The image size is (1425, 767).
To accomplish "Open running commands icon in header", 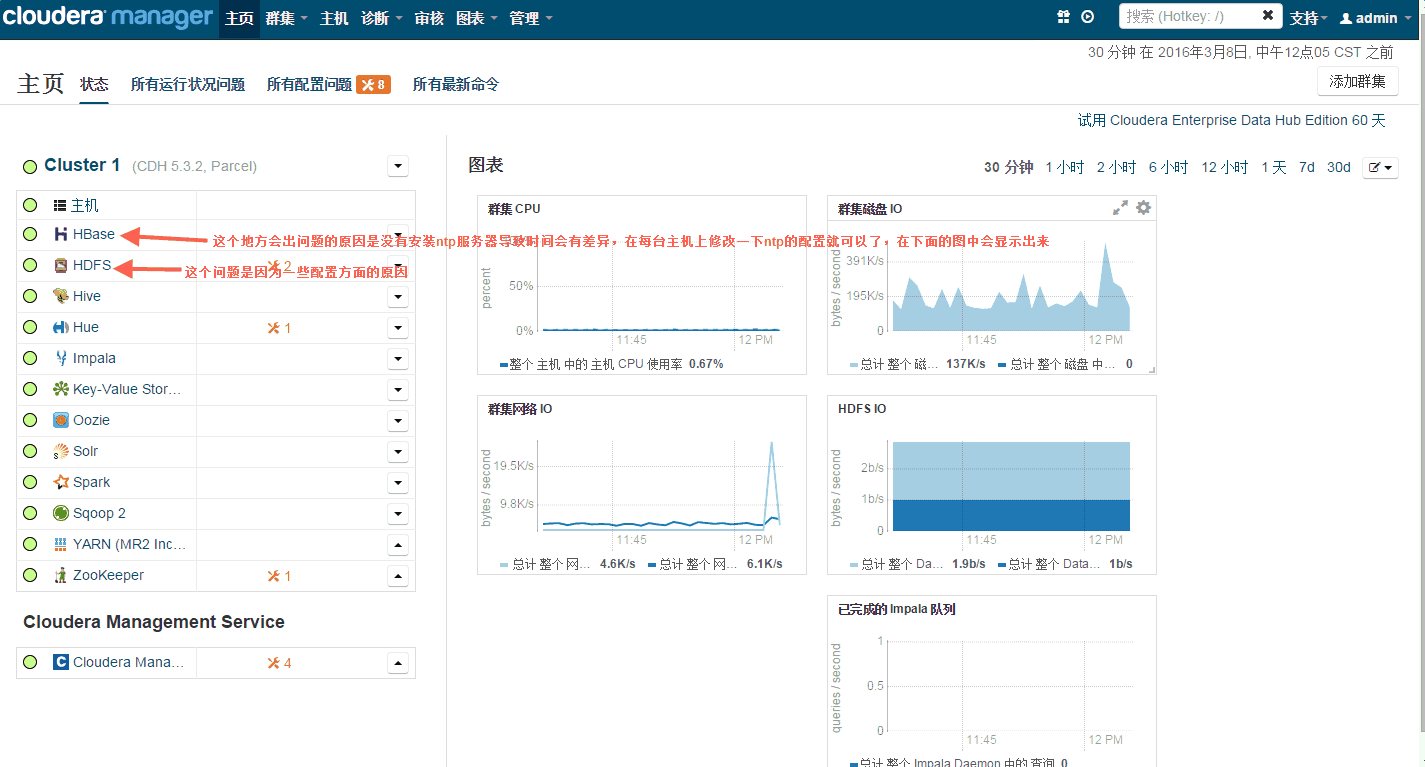I will pos(1088,17).
